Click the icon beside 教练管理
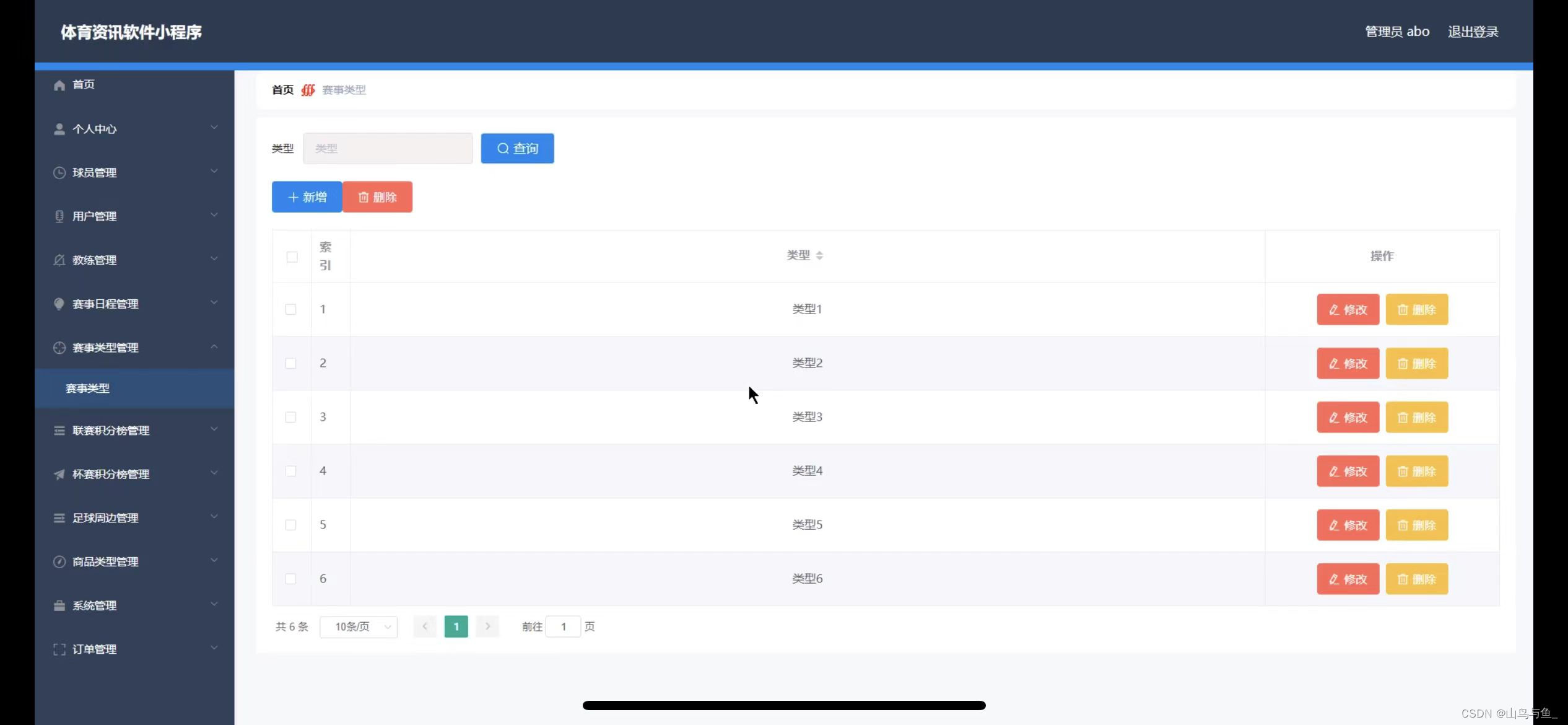1568x725 pixels. coord(59,260)
